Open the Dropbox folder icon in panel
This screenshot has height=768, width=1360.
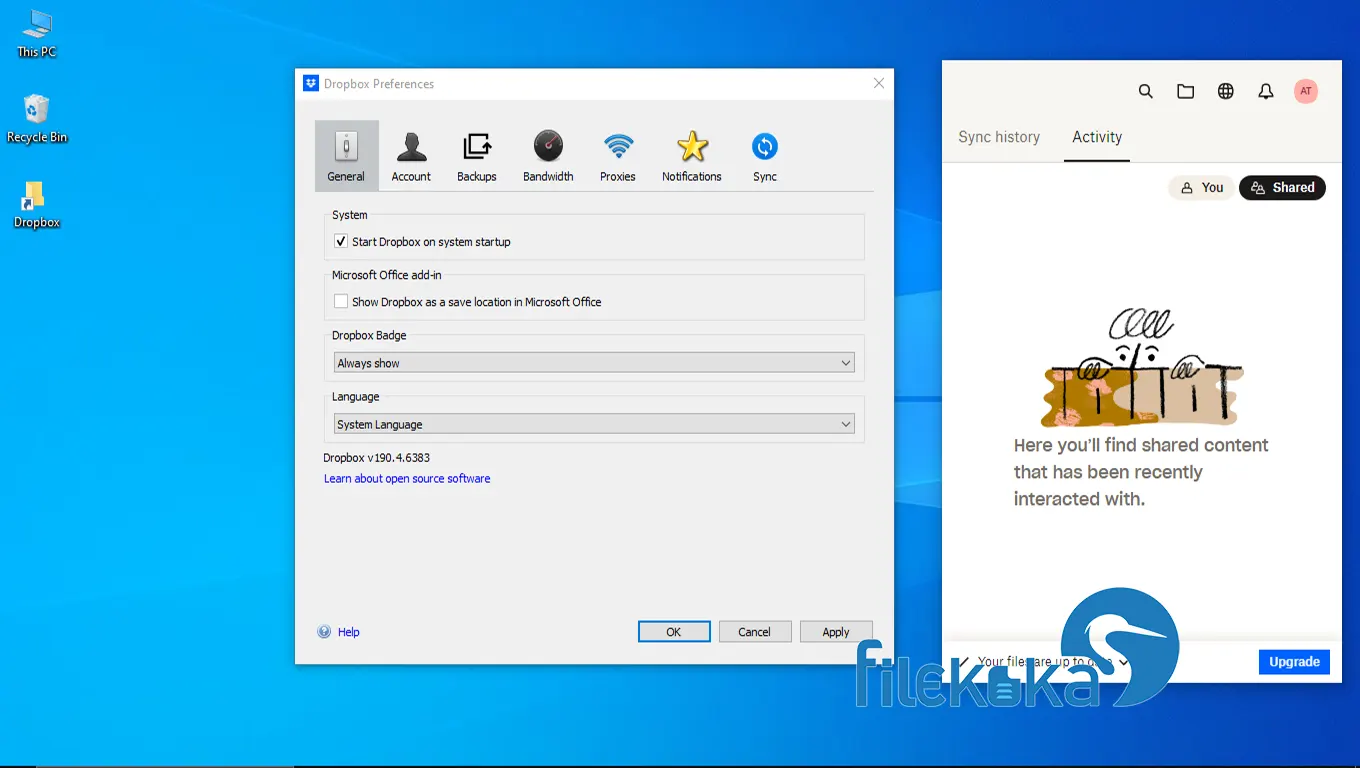[x=1186, y=91]
